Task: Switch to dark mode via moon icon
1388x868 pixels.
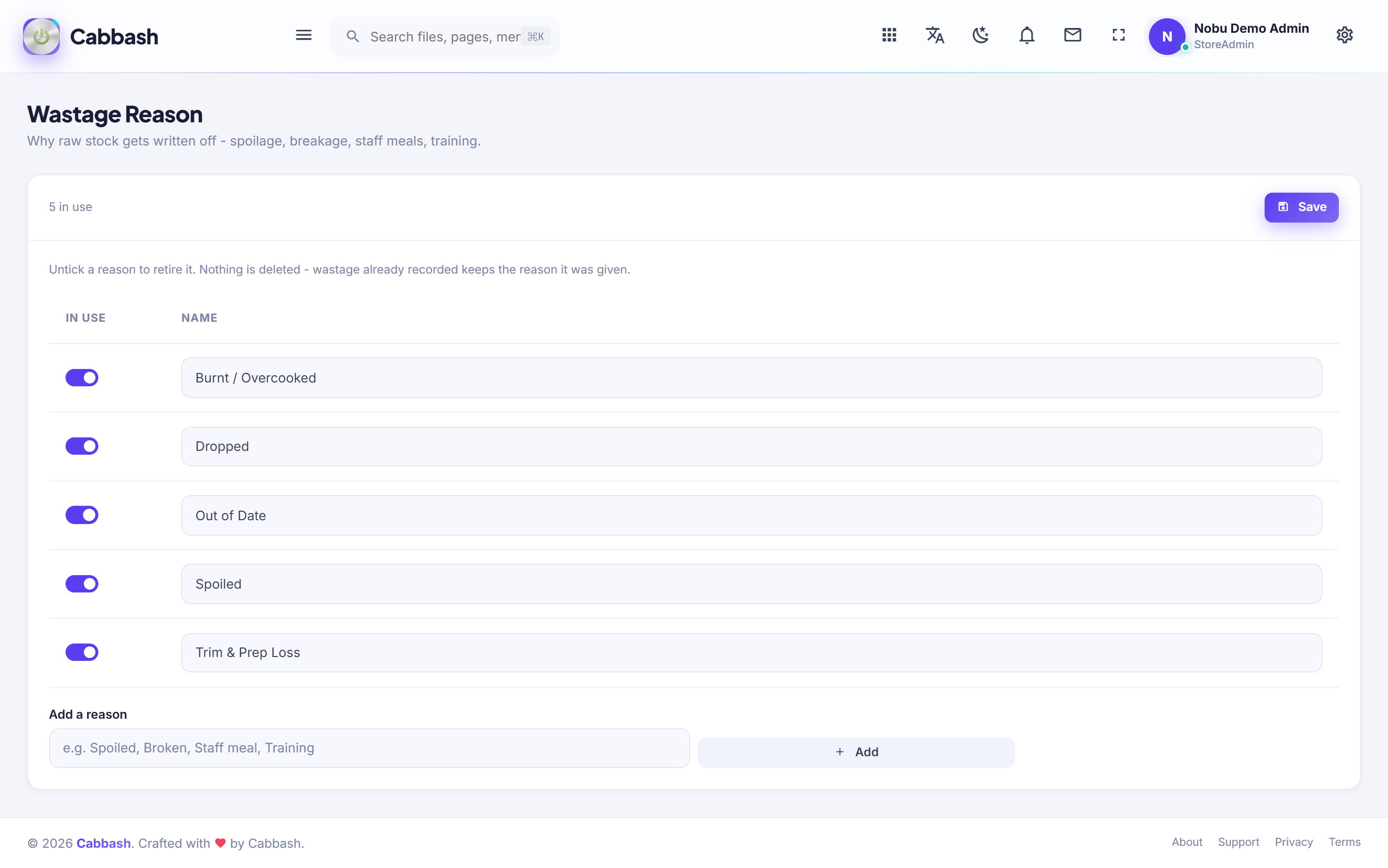Action: click(981, 36)
